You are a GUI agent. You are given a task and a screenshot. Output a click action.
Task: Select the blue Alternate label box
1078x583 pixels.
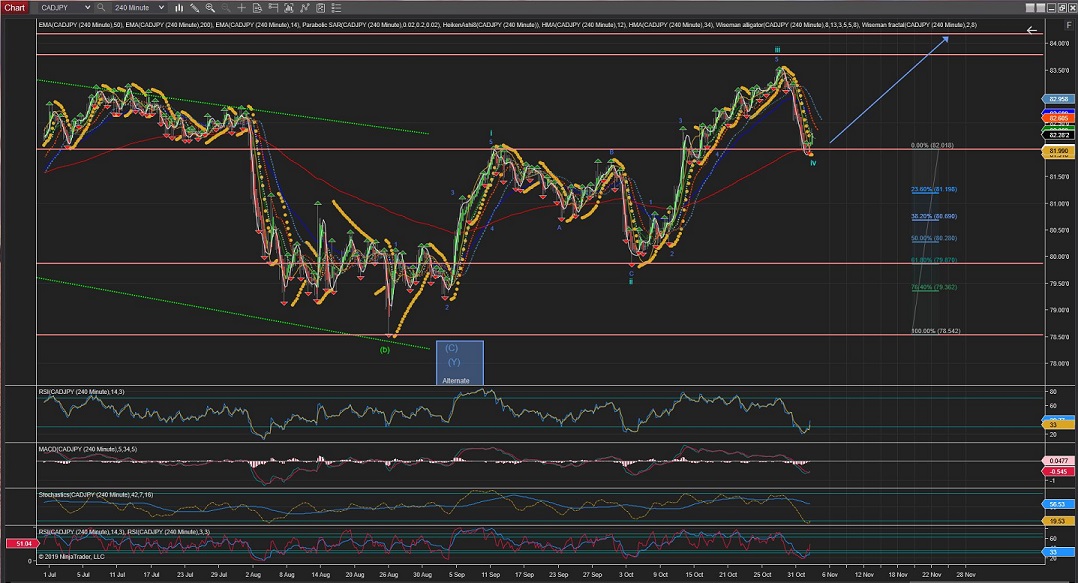[x=459, y=363]
